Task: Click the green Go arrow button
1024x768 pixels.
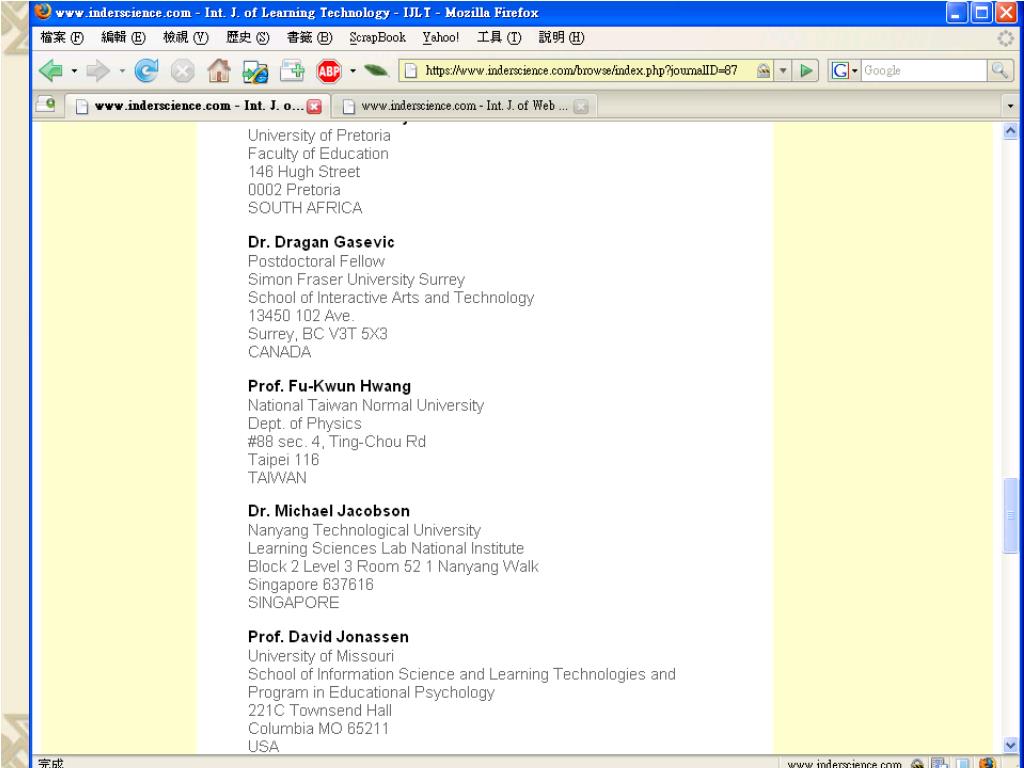Action: pyautogui.click(x=807, y=71)
